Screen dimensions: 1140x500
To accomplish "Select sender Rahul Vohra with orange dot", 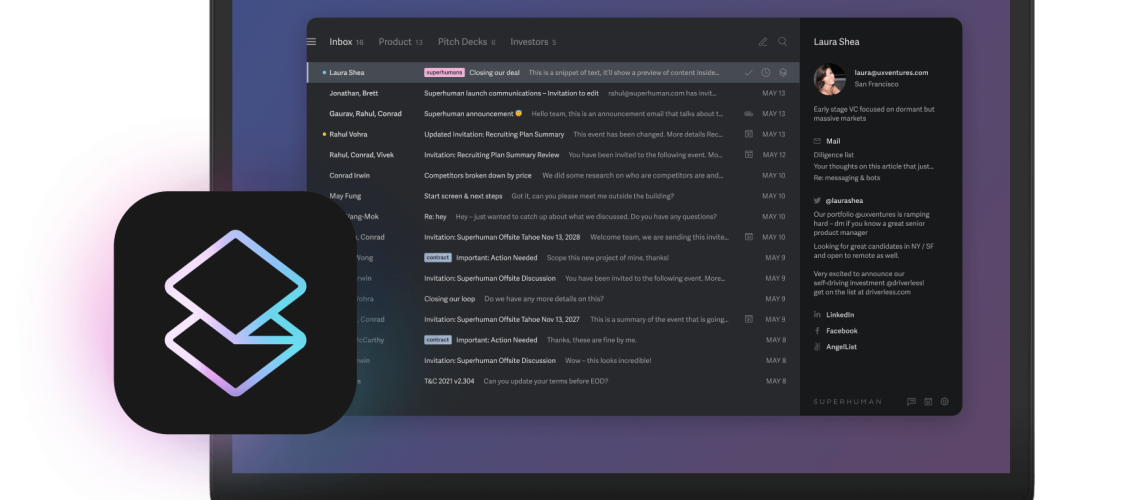I will [348, 134].
